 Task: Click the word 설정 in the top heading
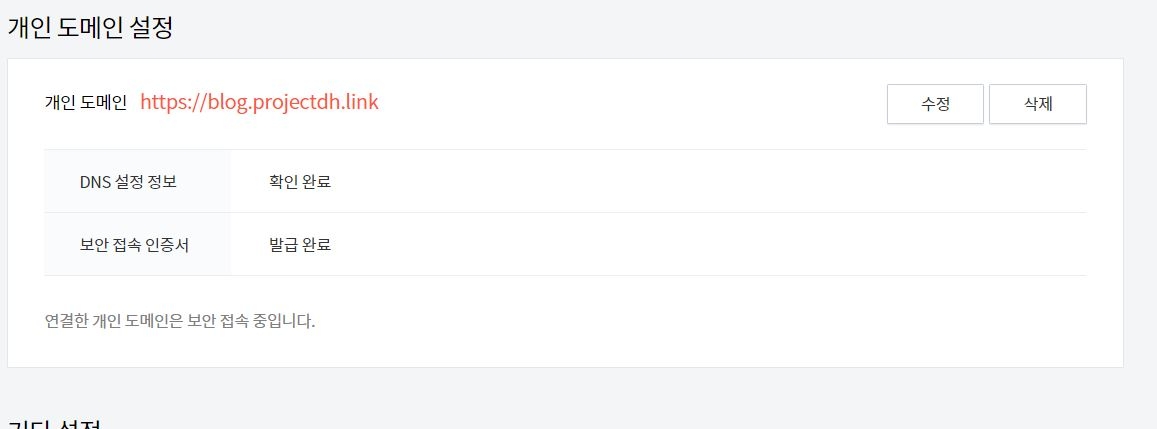coord(151,27)
